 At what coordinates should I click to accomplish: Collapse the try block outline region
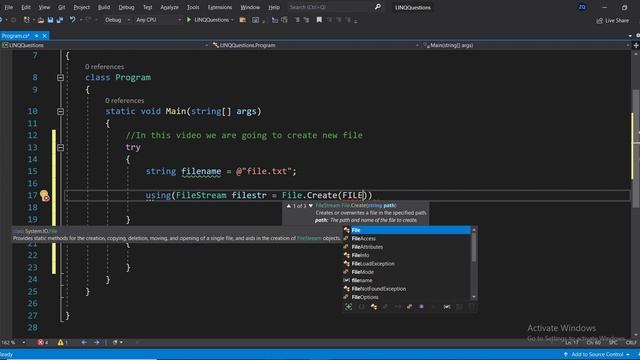pos(60,147)
